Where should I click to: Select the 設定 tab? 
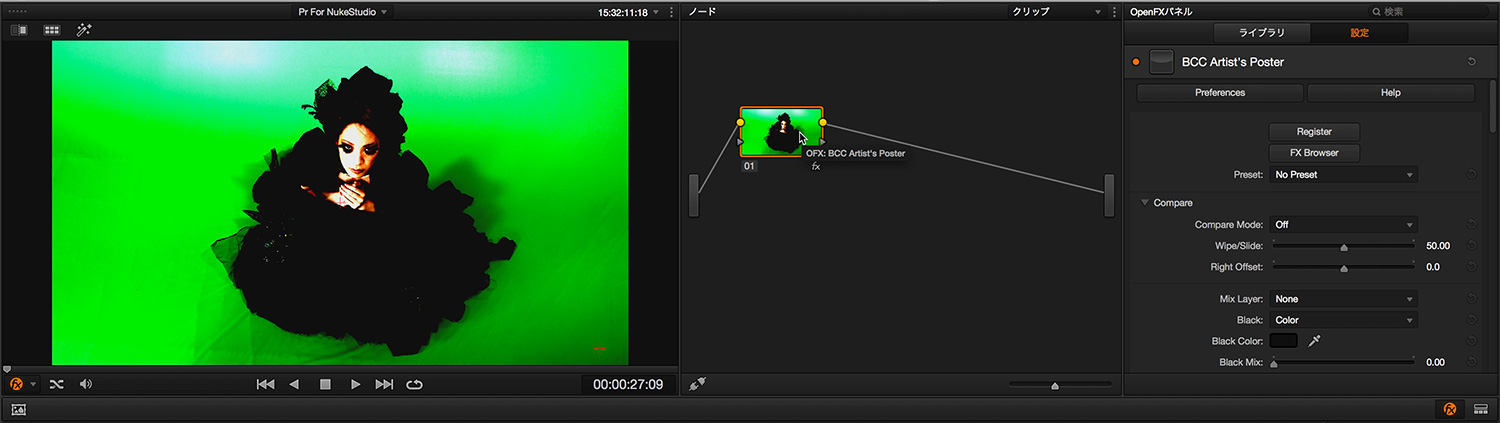click(1359, 33)
